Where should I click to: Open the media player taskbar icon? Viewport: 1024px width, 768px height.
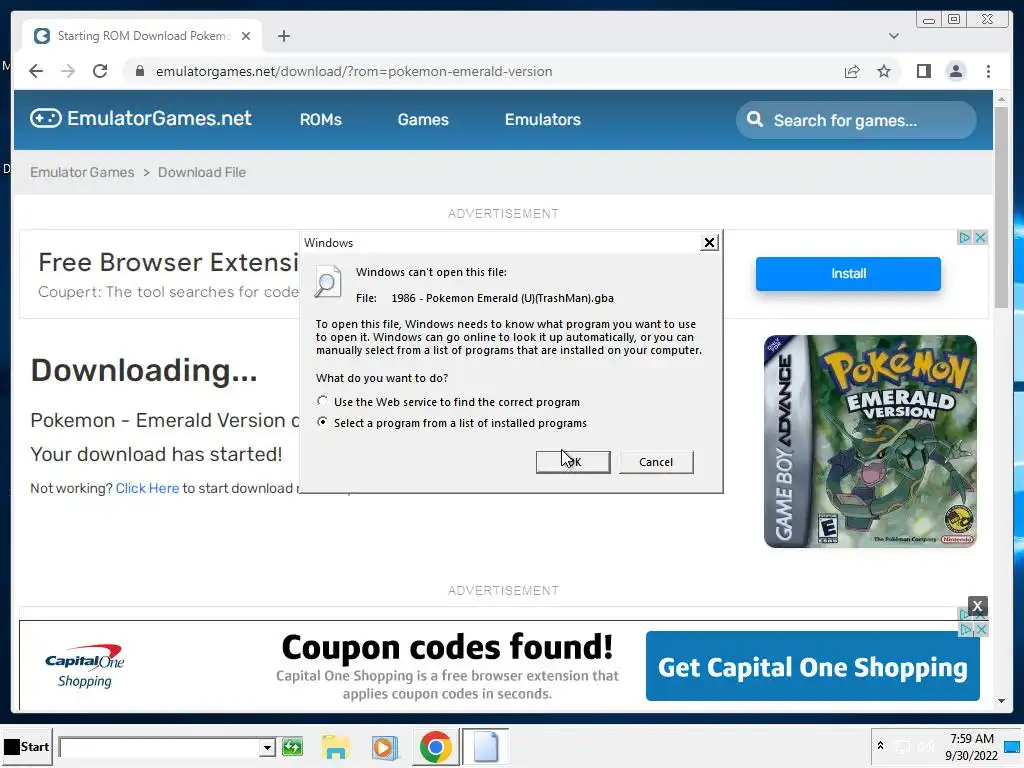[385, 746]
